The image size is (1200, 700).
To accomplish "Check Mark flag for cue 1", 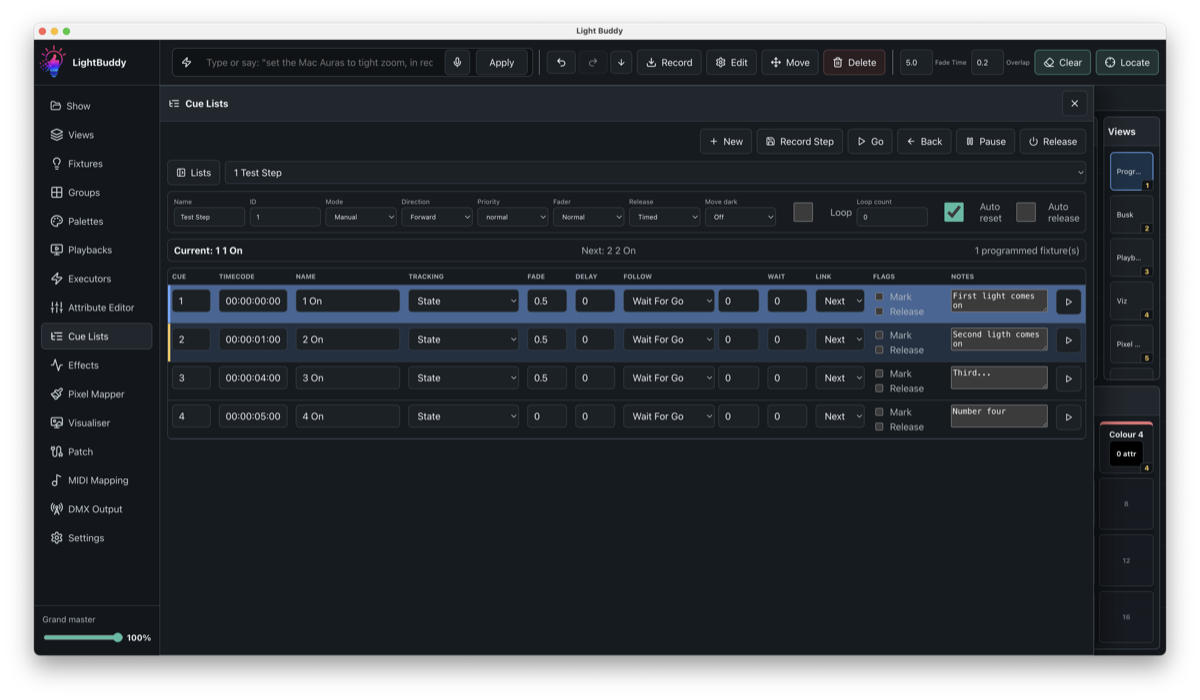I will [x=879, y=296].
